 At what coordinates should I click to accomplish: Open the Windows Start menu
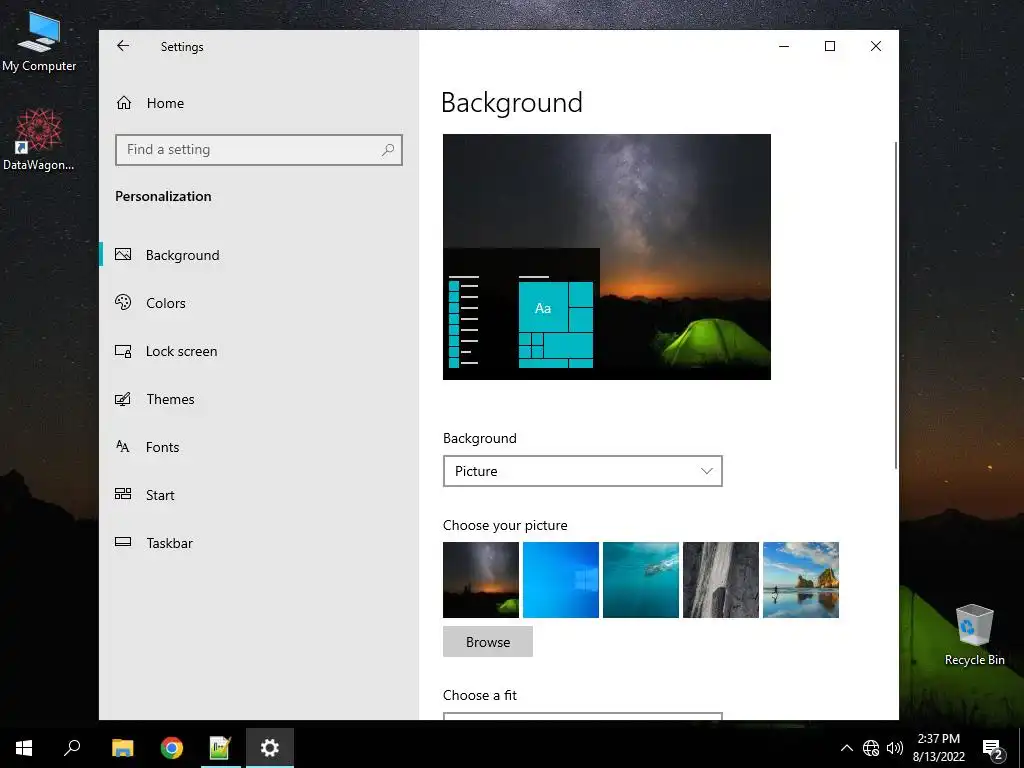coord(24,748)
